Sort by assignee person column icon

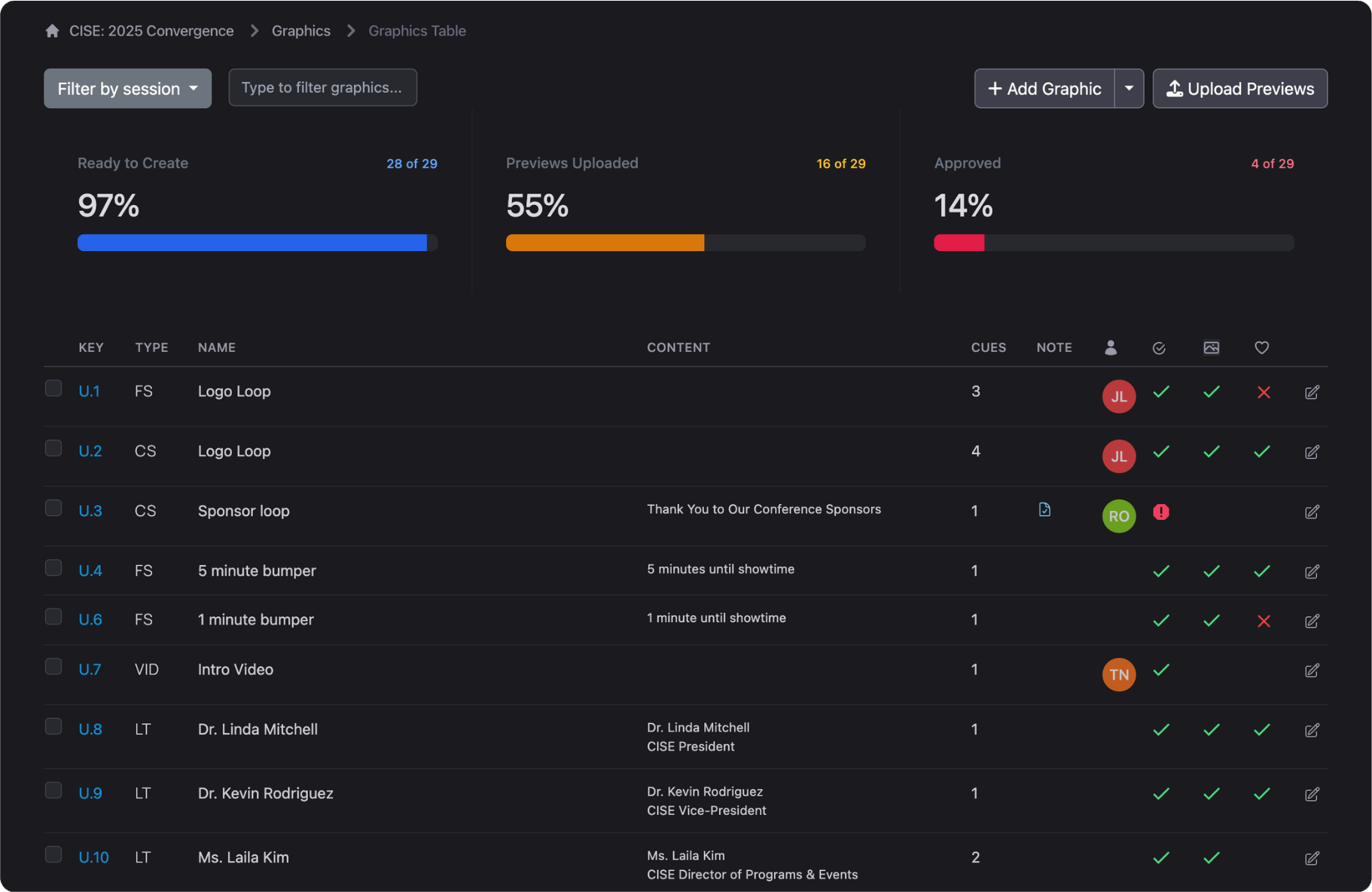(1111, 347)
